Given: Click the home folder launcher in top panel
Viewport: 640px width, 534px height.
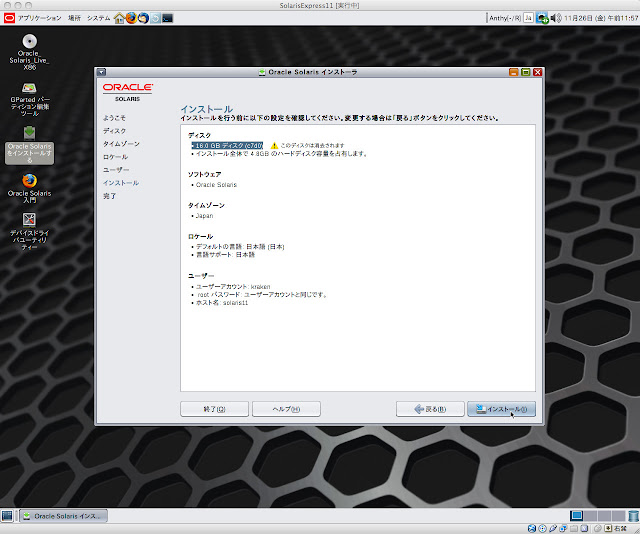Looking at the screenshot, I should [119, 18].
